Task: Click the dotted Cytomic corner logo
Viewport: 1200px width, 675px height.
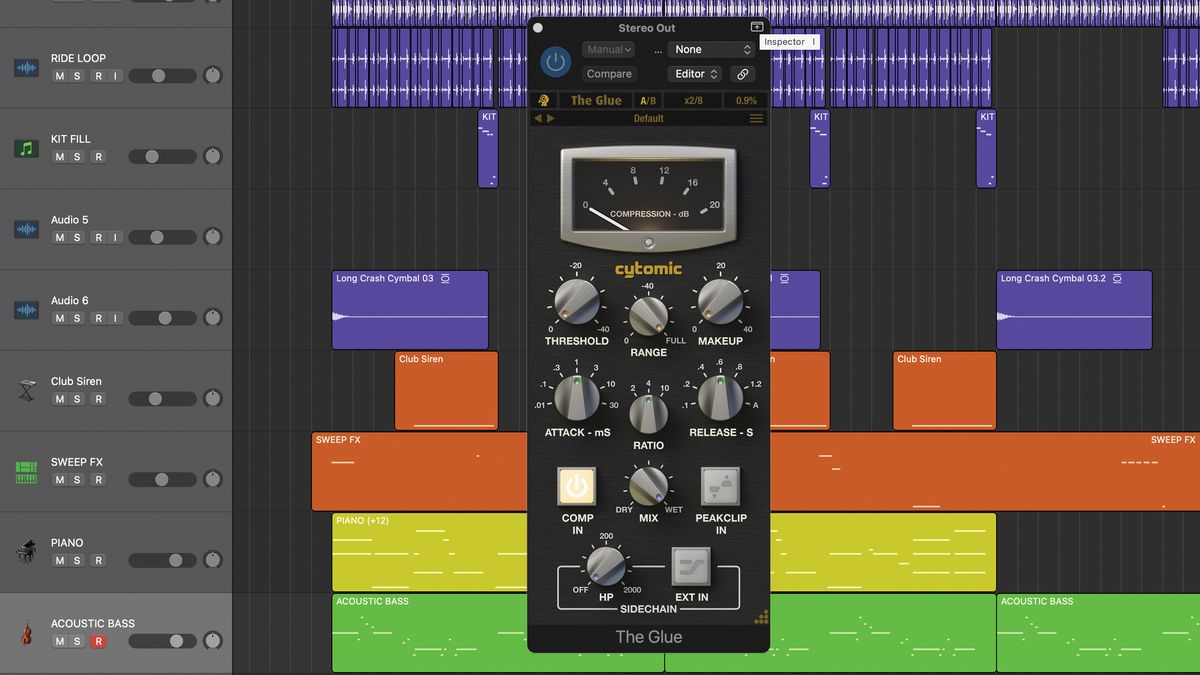Action: coord(761,617)
